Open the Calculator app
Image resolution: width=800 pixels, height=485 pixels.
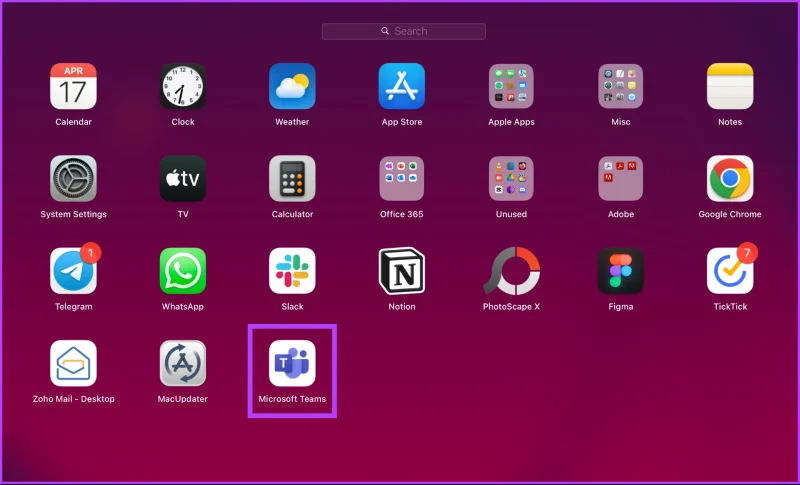[292, 178]
